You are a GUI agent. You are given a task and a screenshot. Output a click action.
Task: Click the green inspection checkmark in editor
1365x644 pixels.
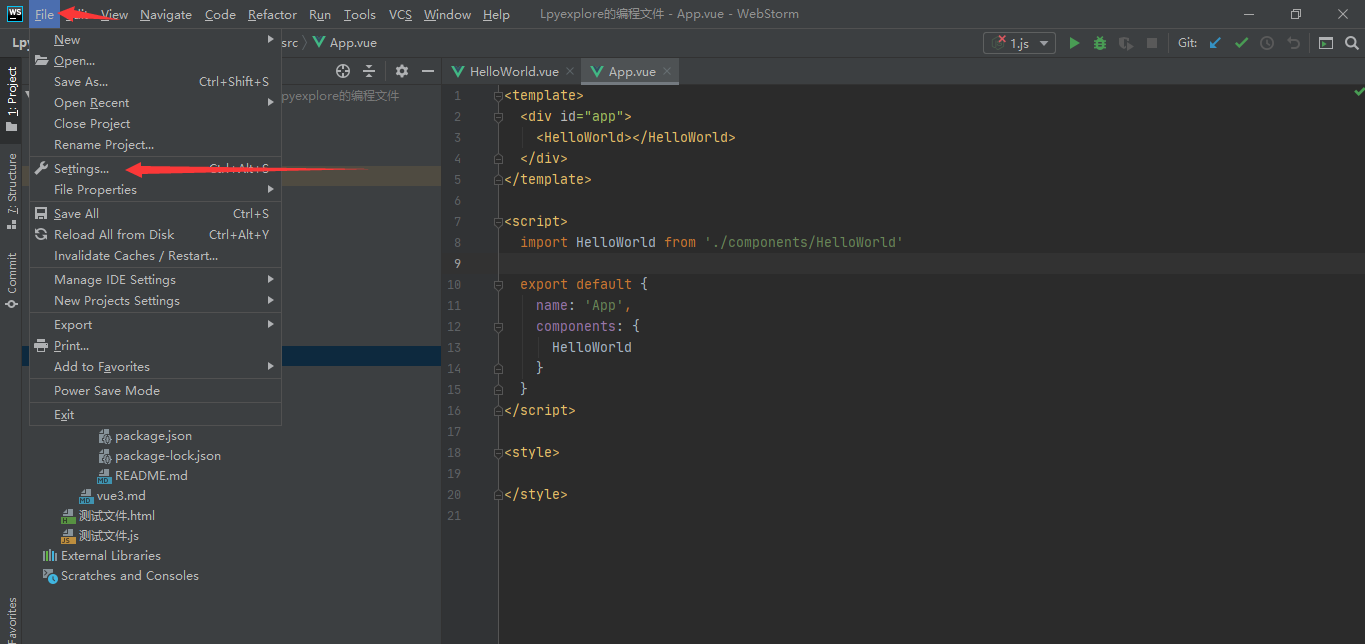1359,92
